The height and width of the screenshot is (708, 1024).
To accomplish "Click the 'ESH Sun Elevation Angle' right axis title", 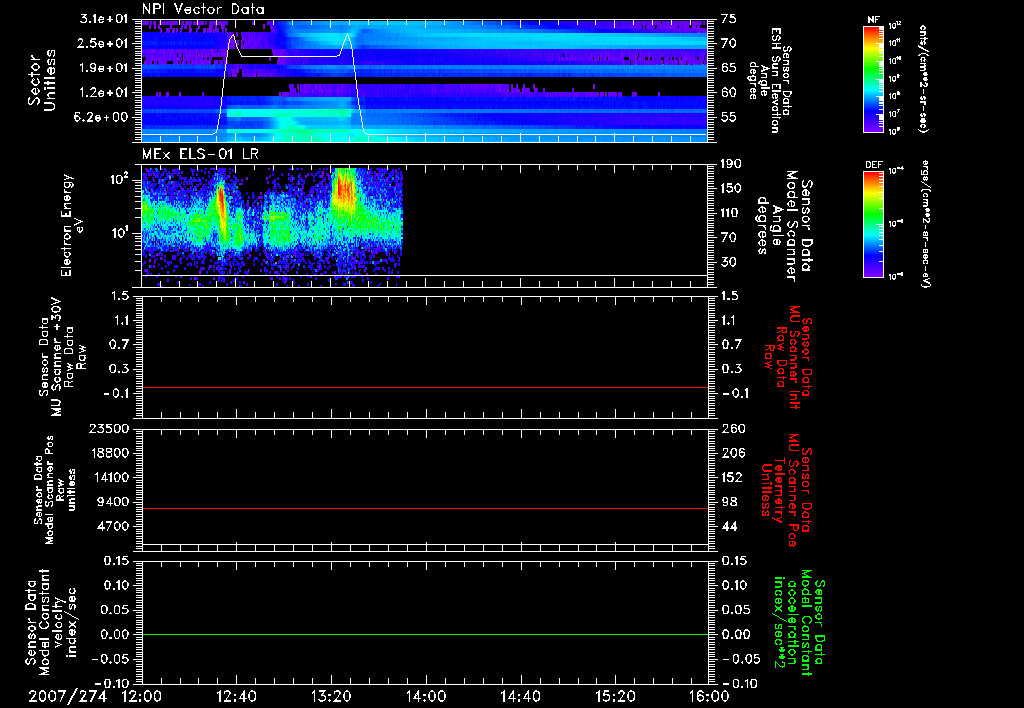I will pyautogui.click(x=764, y=80).
